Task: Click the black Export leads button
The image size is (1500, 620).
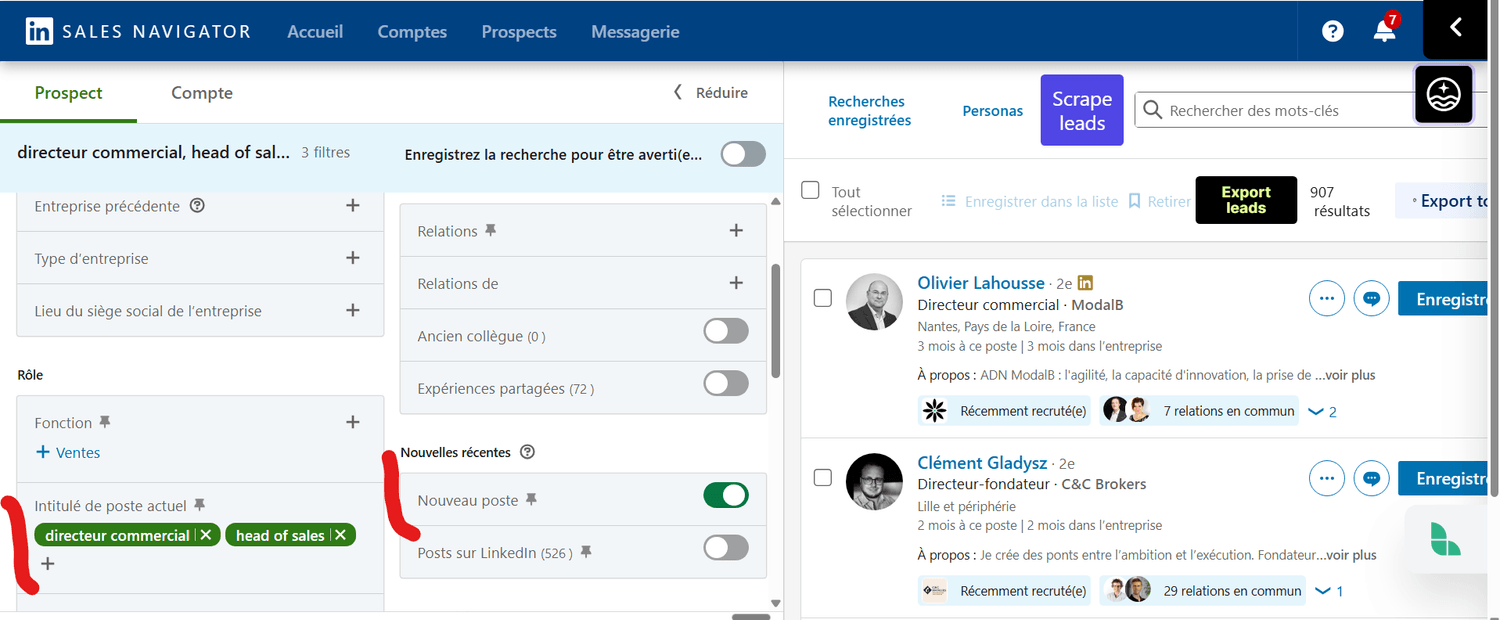Action: tap(1246, 200)
